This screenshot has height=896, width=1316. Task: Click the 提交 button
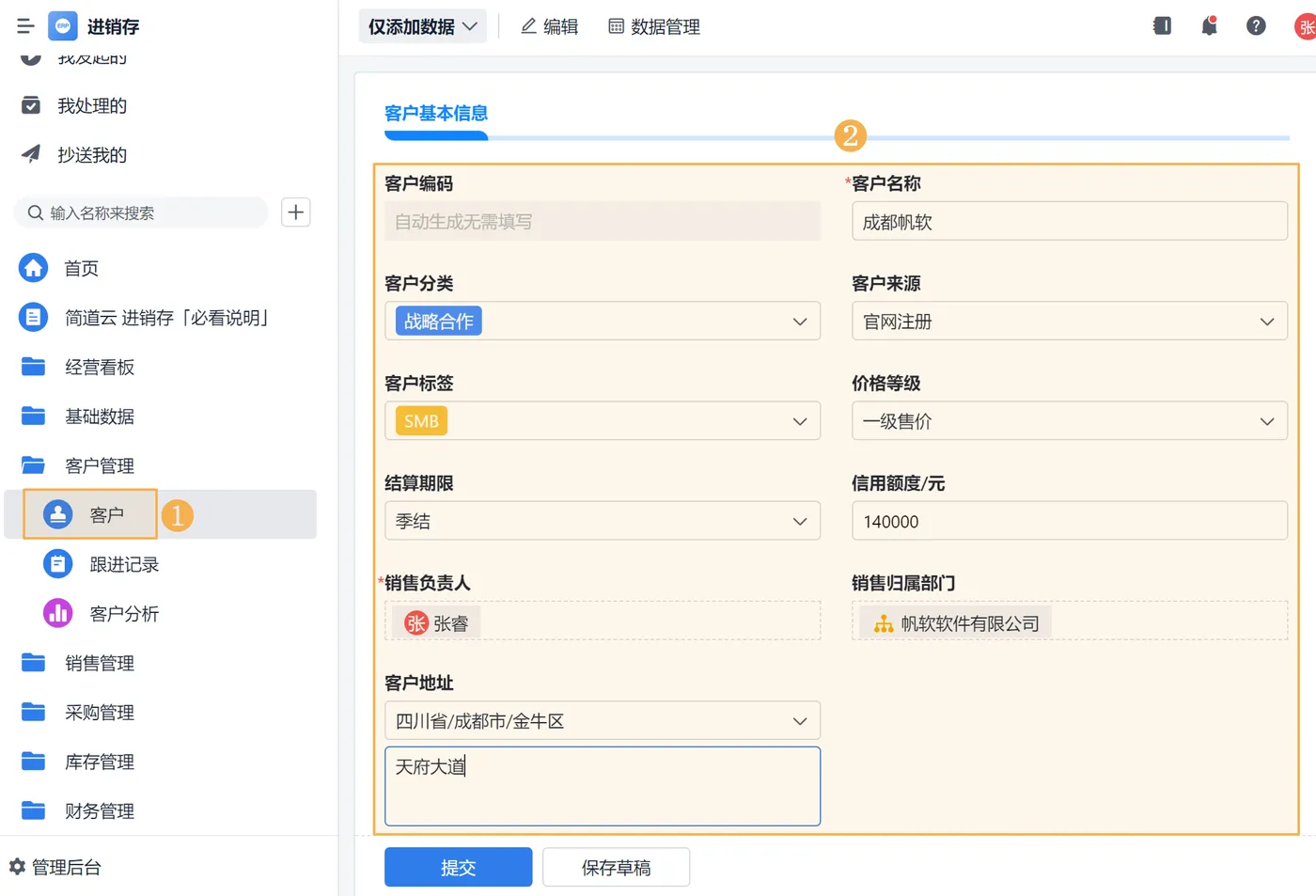click(x=458, y=867)
